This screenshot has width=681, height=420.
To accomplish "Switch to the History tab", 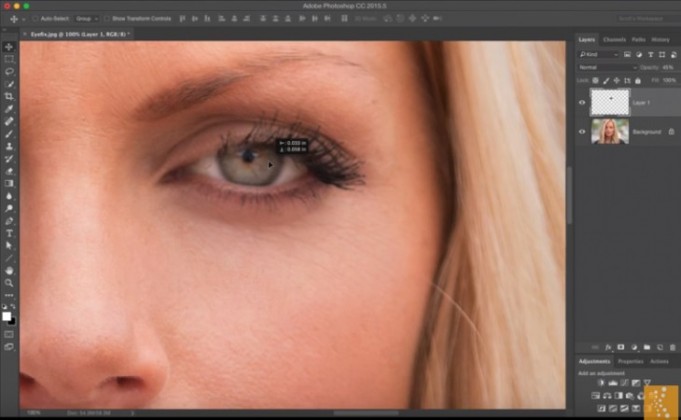I will (660, 40).
